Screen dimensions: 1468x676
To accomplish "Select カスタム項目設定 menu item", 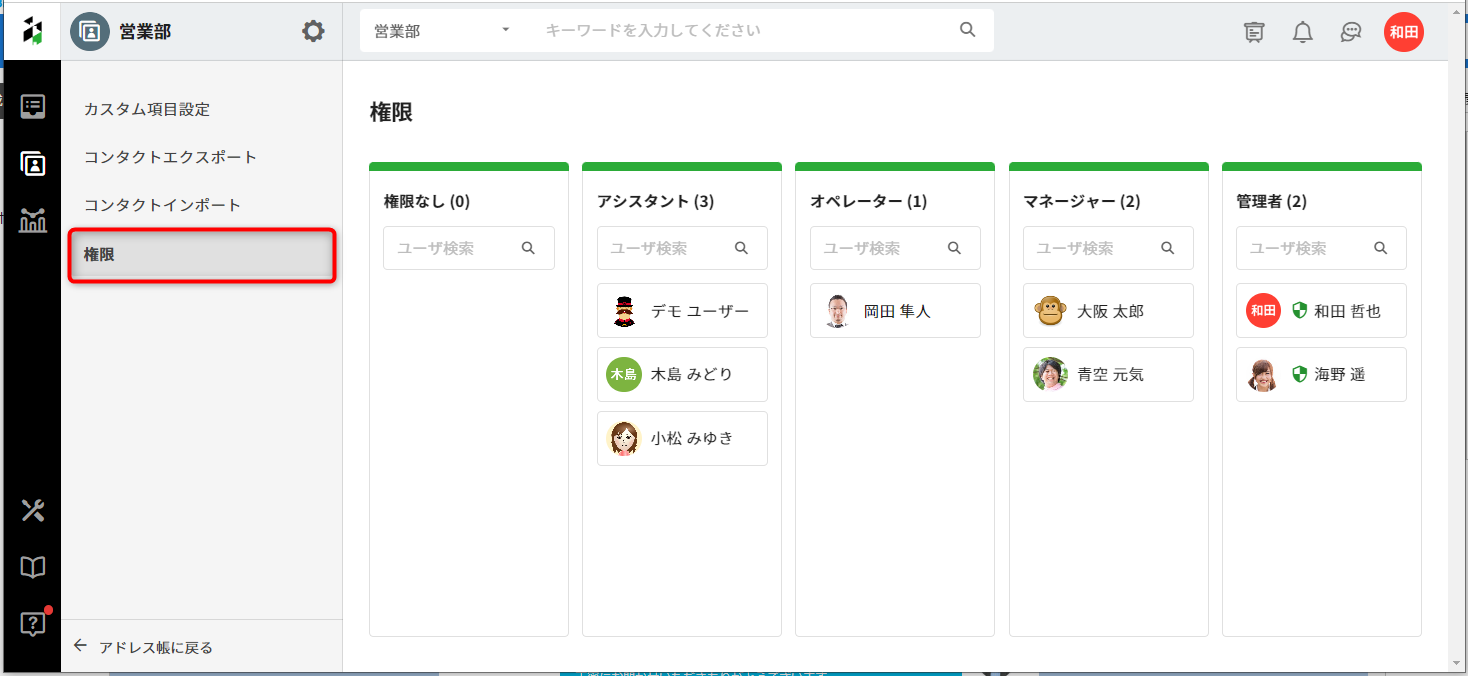I will tap(147, 109).
